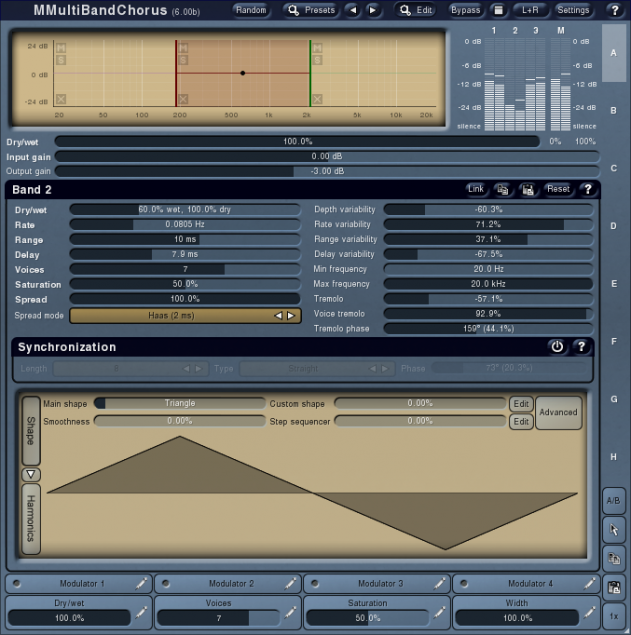Click the green band 2/3 crossover line
This screenshot has height=635, width=631.
coord(310,73)
